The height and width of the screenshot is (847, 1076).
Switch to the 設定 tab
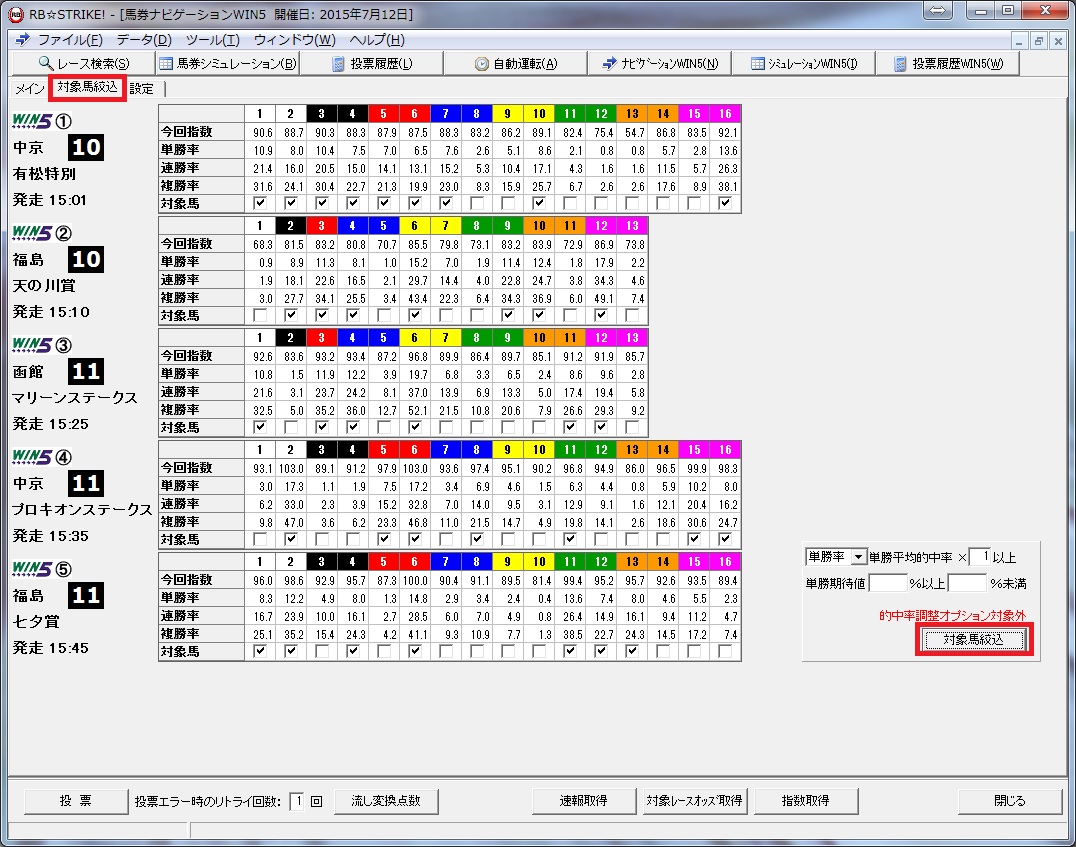(142, 89)
